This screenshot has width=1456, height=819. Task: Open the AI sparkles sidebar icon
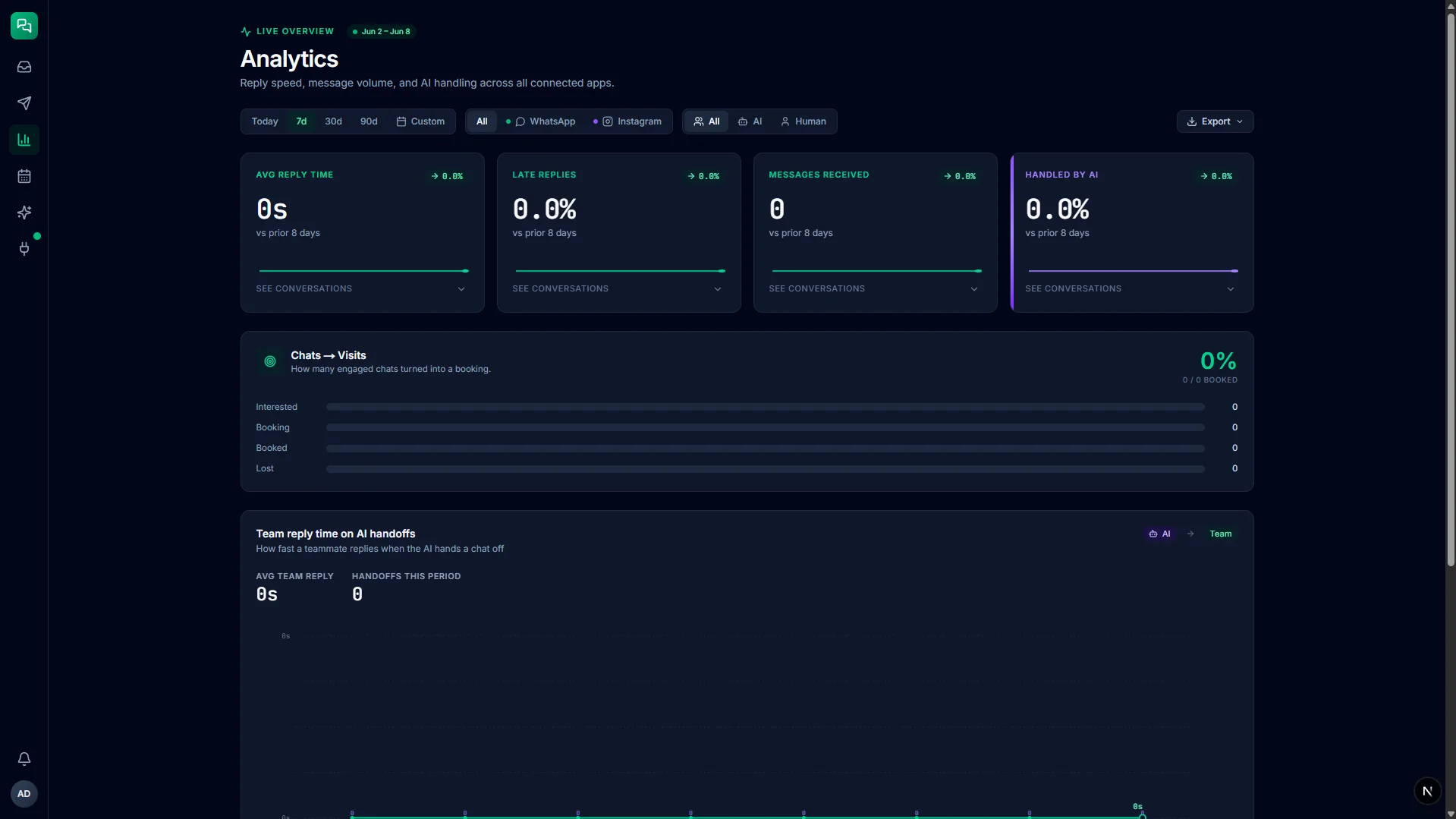[24, 213]
